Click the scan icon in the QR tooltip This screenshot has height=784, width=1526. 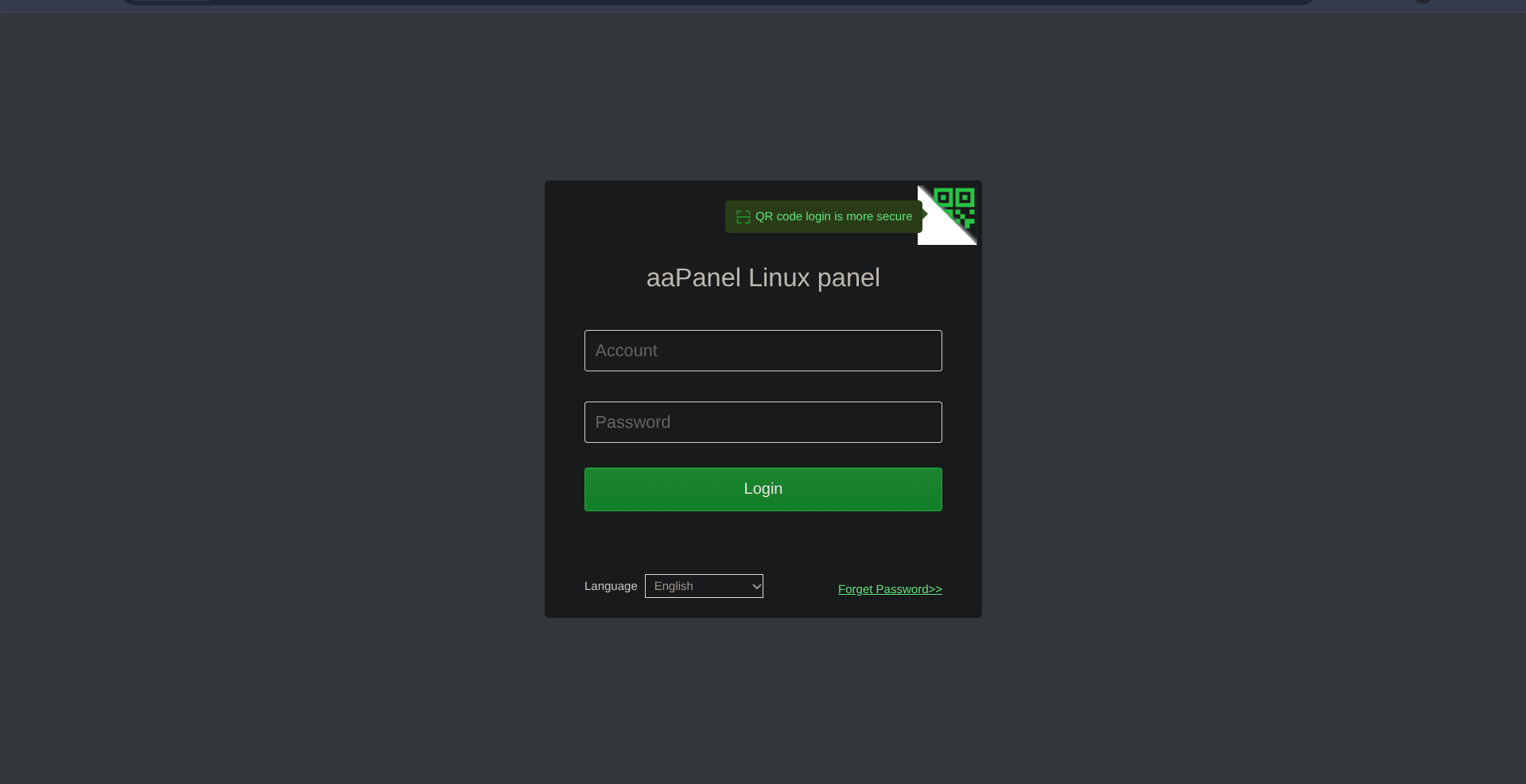click(x=744, y=217)
